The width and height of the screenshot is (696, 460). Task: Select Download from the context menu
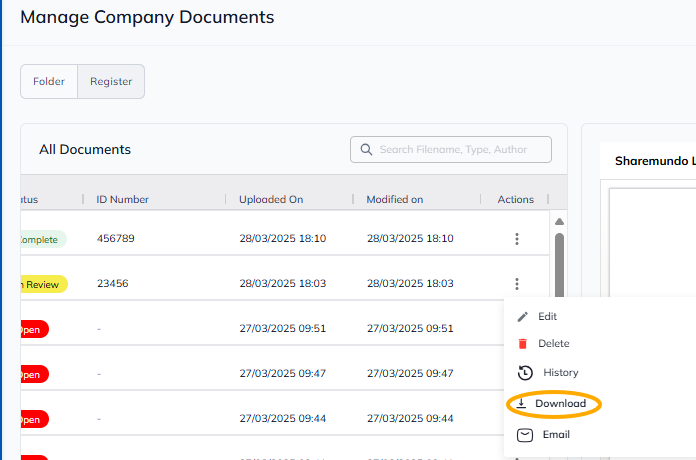560,404
